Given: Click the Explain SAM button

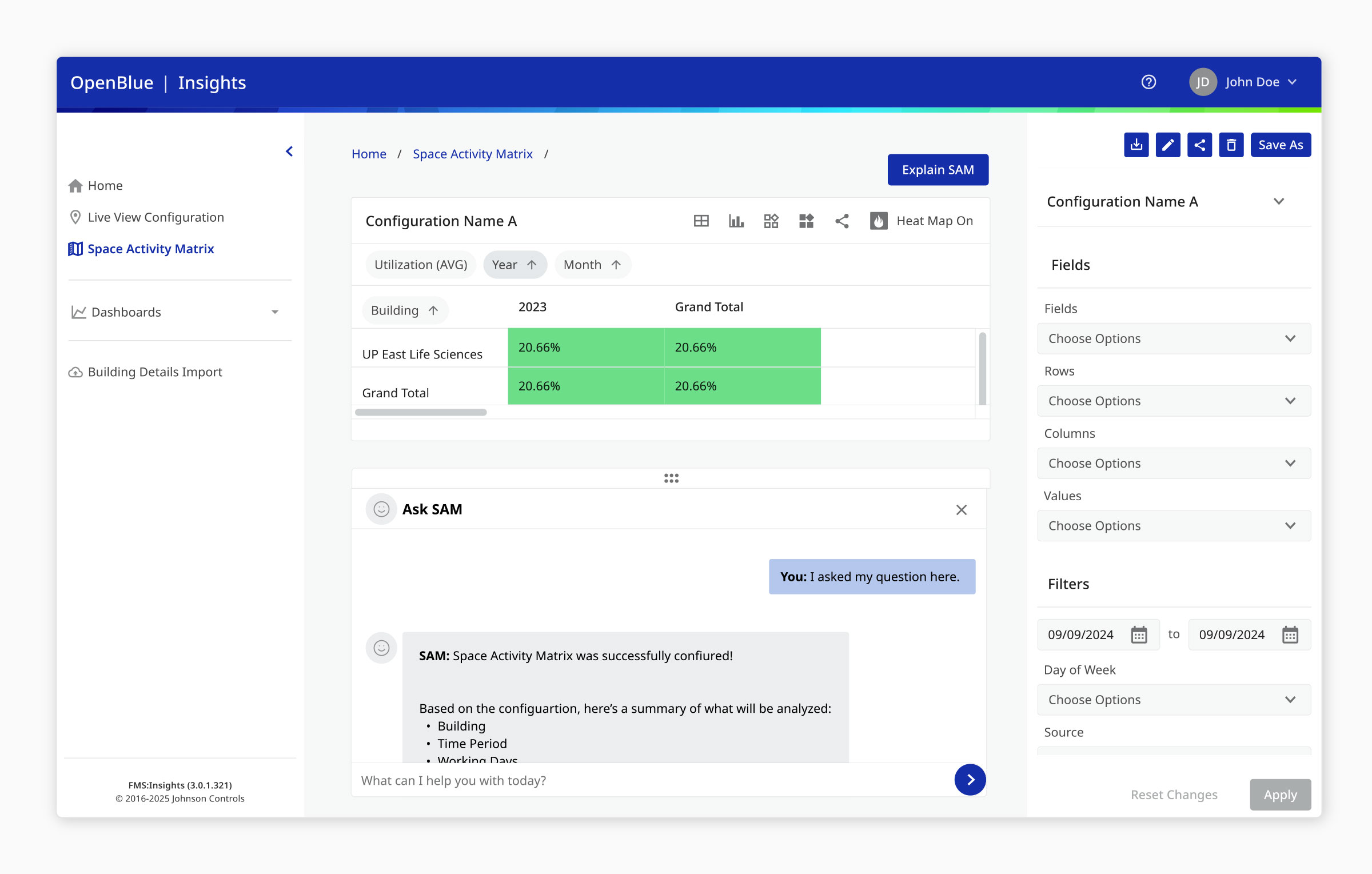Looking at the screenshot, I should 938,170.
